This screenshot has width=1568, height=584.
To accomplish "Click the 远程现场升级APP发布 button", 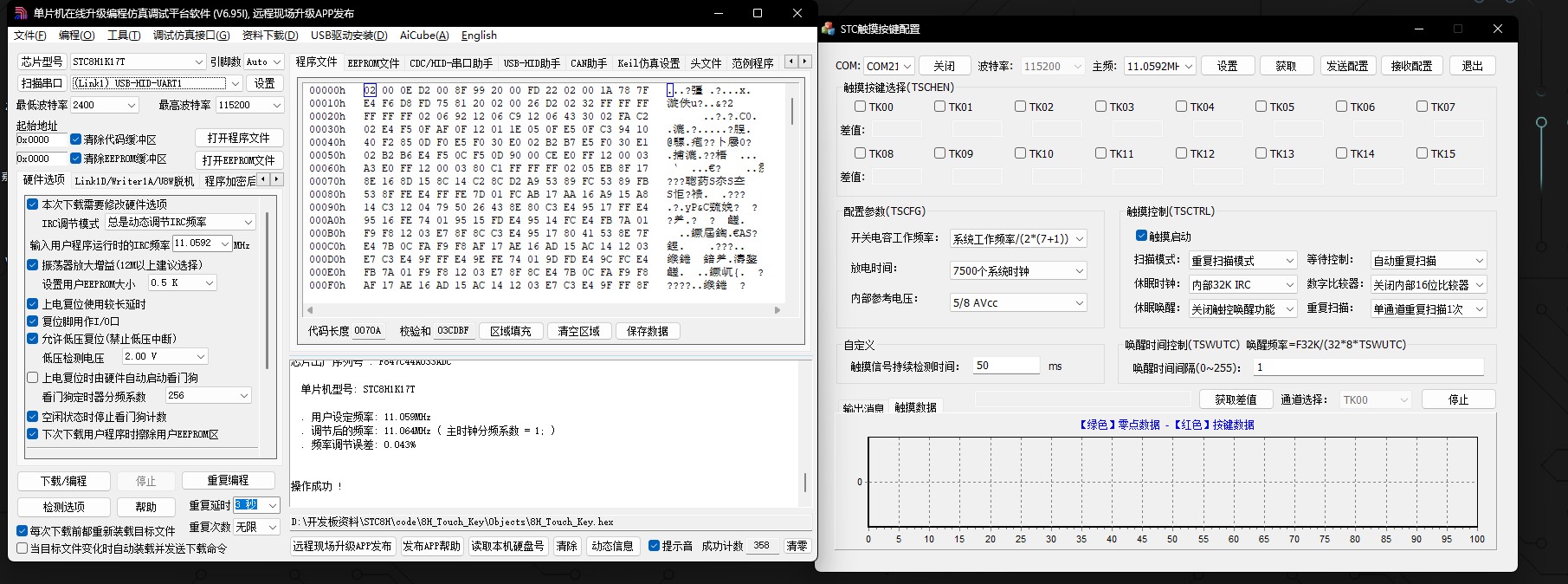I will (342, 546).
